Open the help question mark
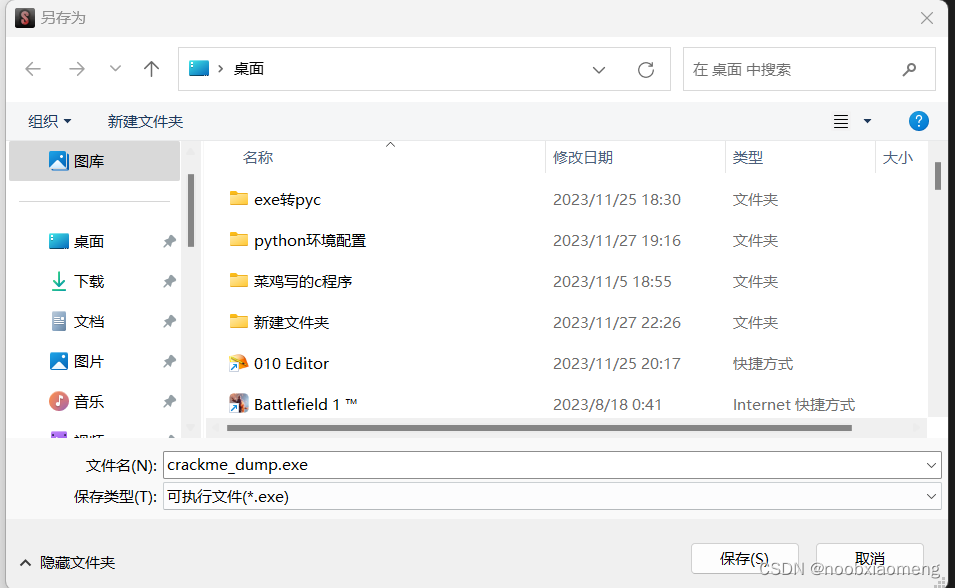The width and height of the screenshot is (955, 588). (x=918, y=120)
